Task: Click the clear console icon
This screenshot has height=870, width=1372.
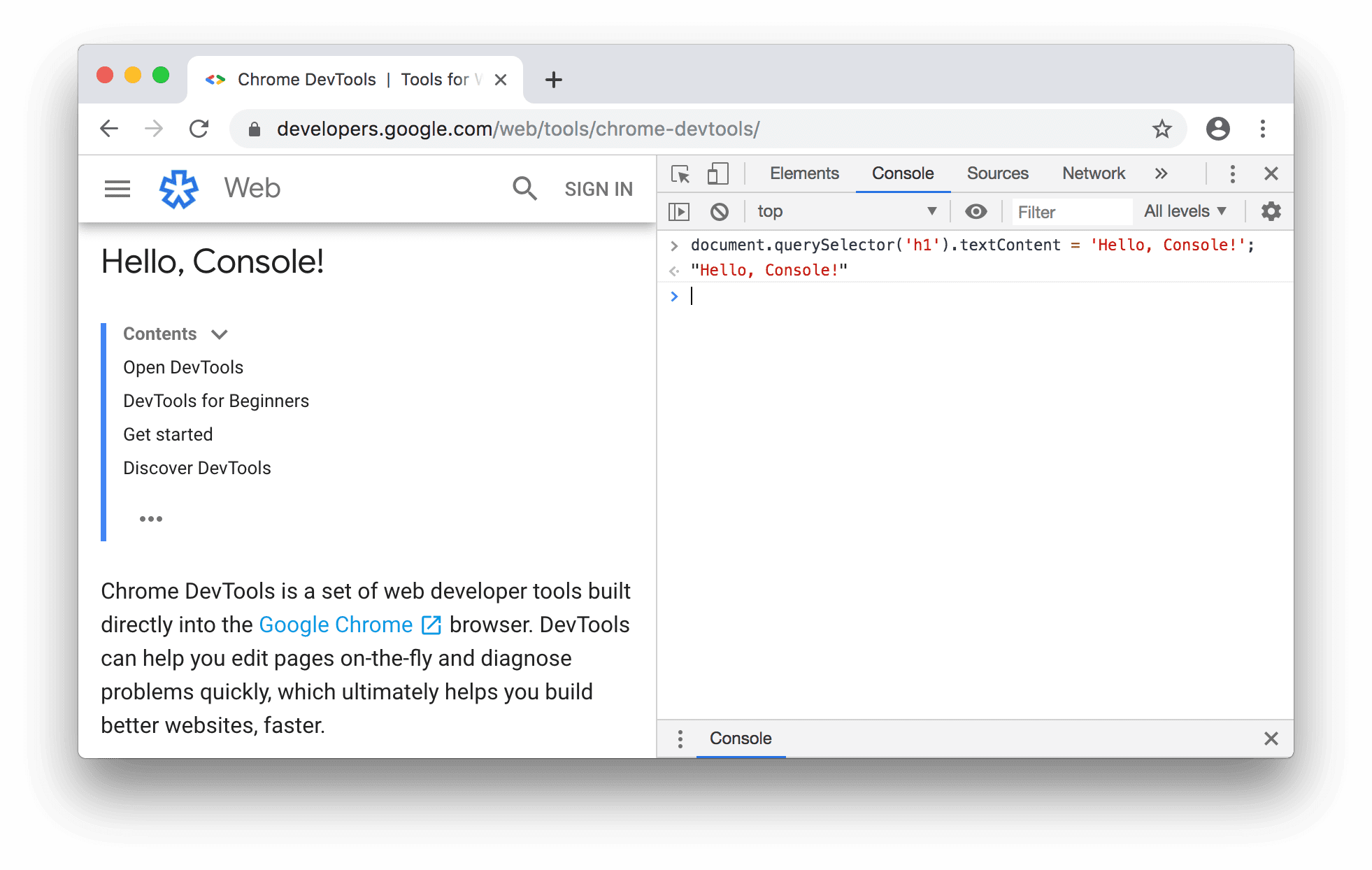Action: tap(719, 210)
